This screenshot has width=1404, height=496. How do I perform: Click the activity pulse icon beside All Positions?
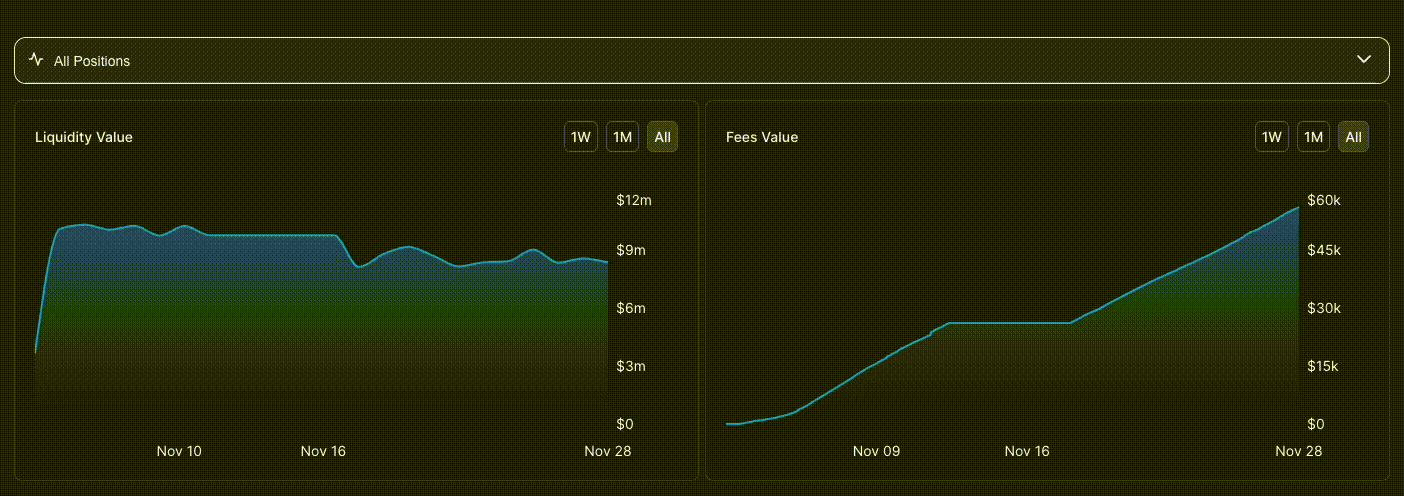click(x=36, y=60)
